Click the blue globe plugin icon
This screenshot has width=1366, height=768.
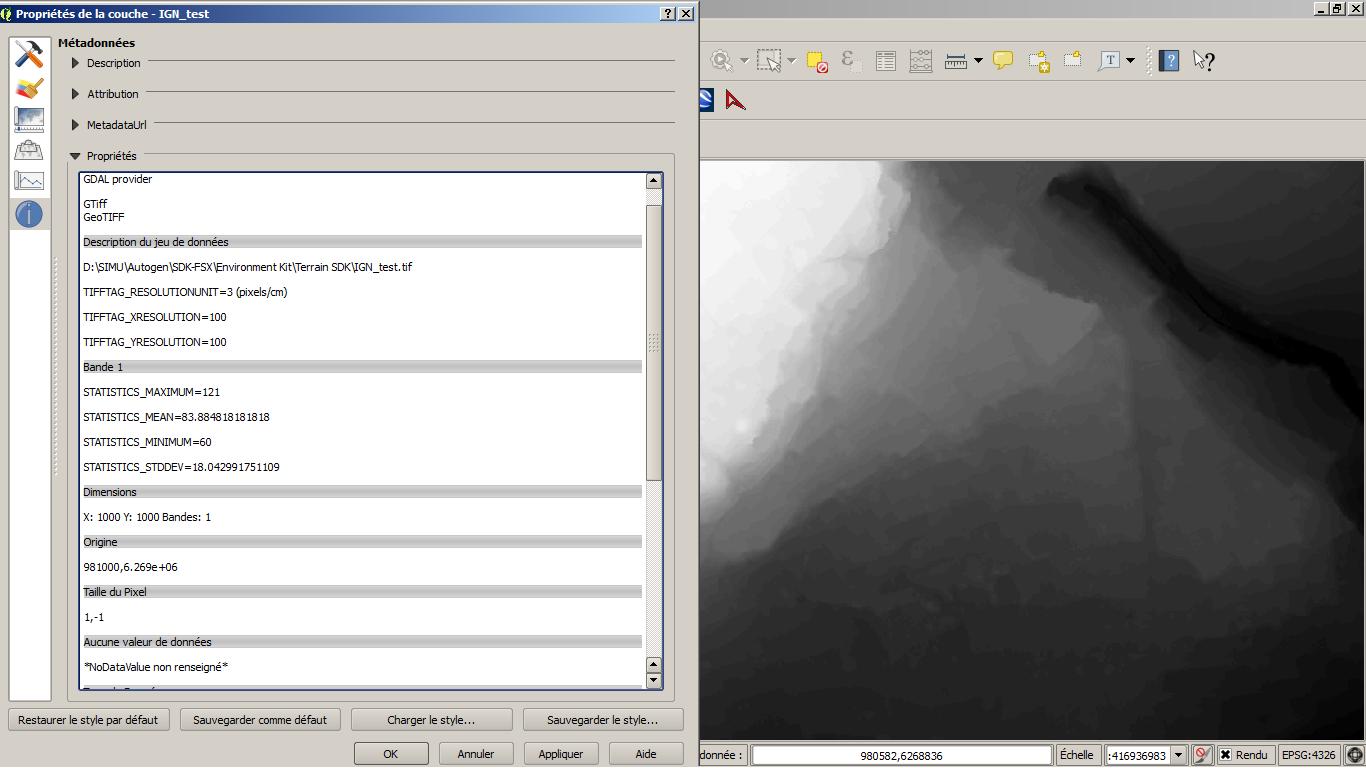click(706, 100)
